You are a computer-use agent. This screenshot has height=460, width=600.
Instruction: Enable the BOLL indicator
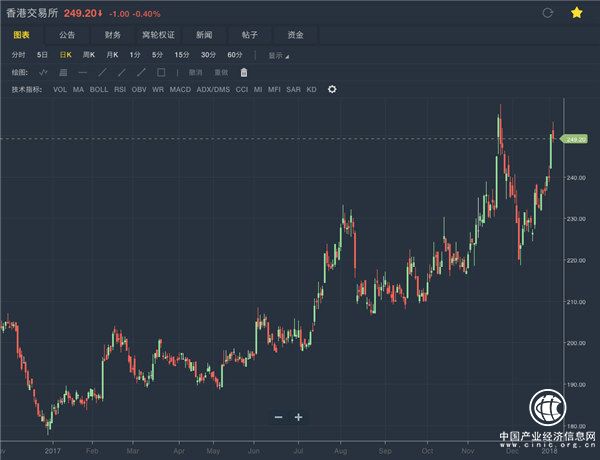(99, 89)
